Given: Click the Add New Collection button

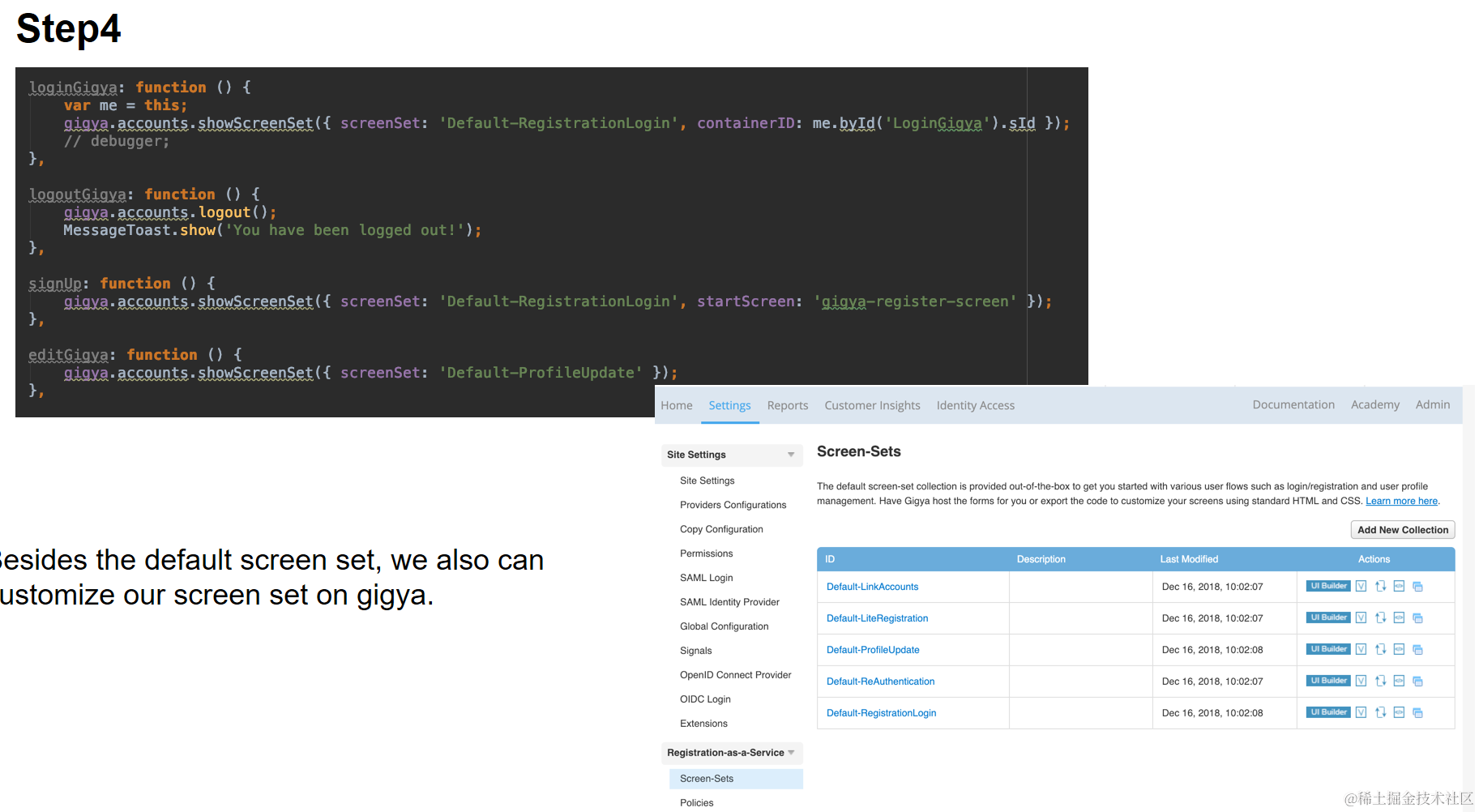Looking at the screenshot, I should point(1403,530).
